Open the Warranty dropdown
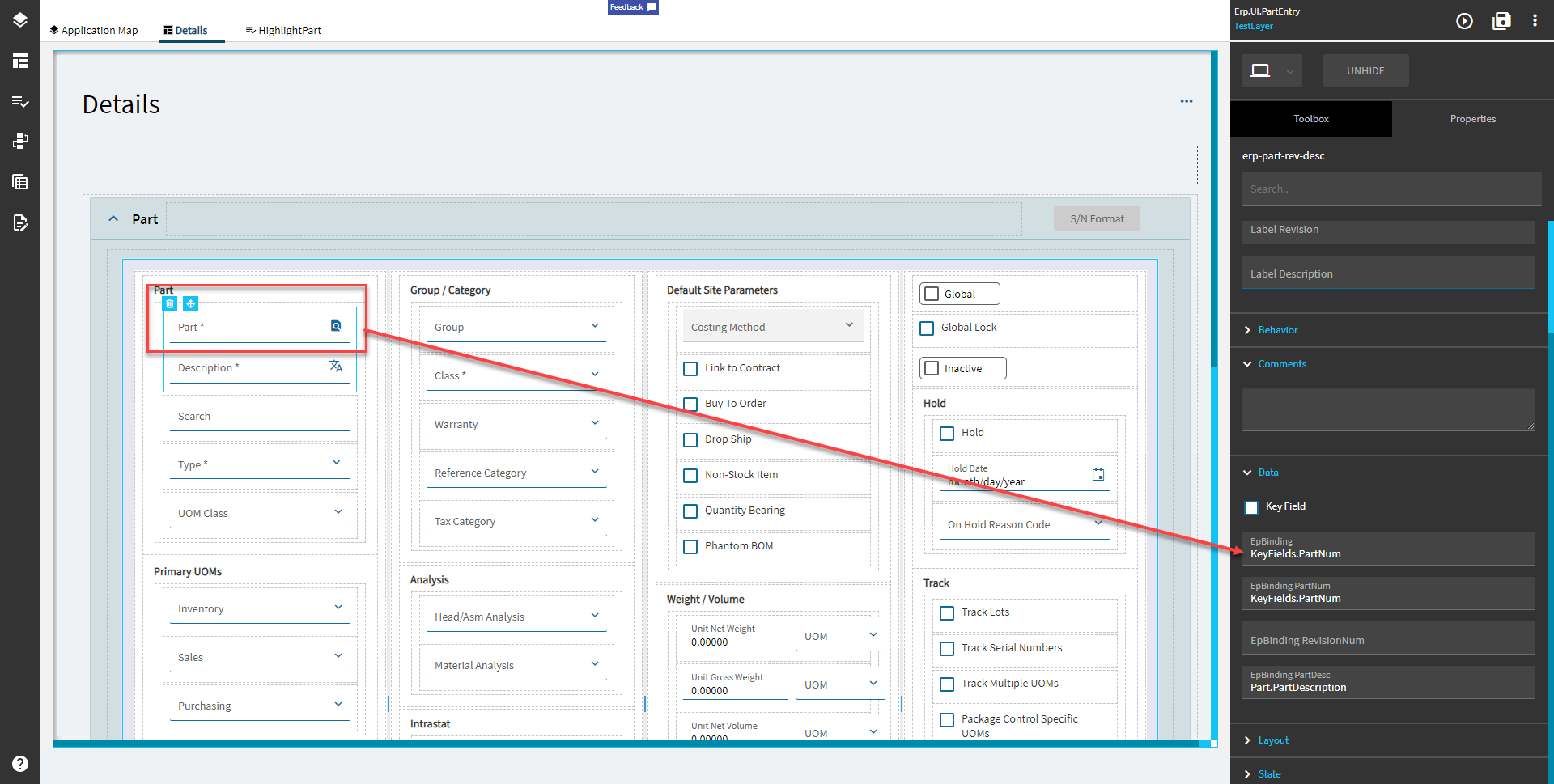This screenshot has width=1554, height=784. click(516, 424)
